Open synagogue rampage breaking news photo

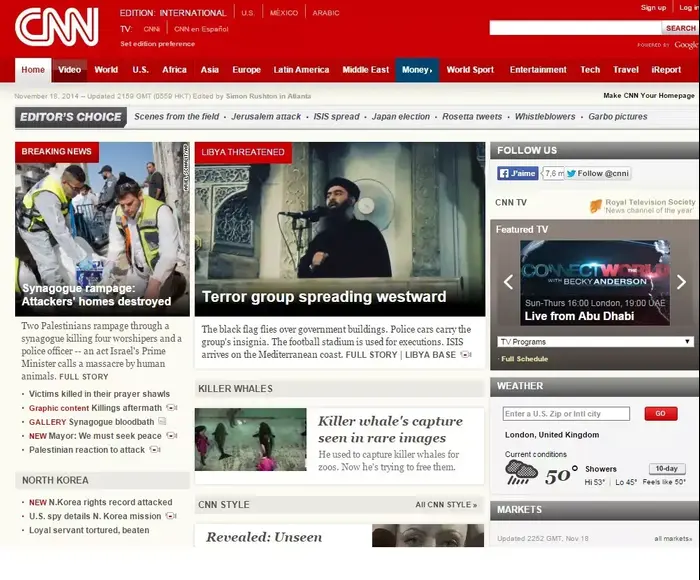coord(102,229)
